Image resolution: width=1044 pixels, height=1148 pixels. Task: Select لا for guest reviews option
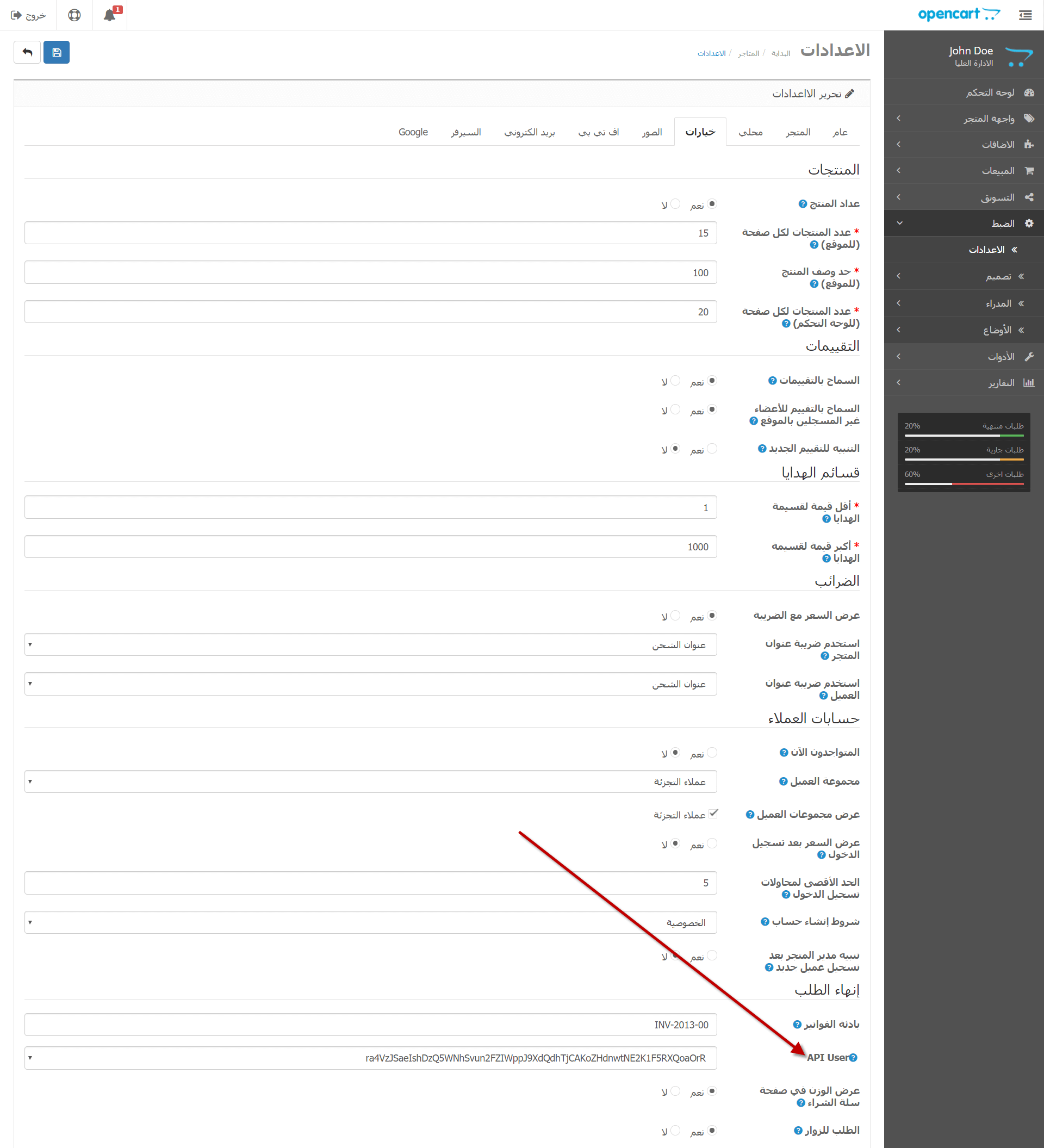point(675,409)
